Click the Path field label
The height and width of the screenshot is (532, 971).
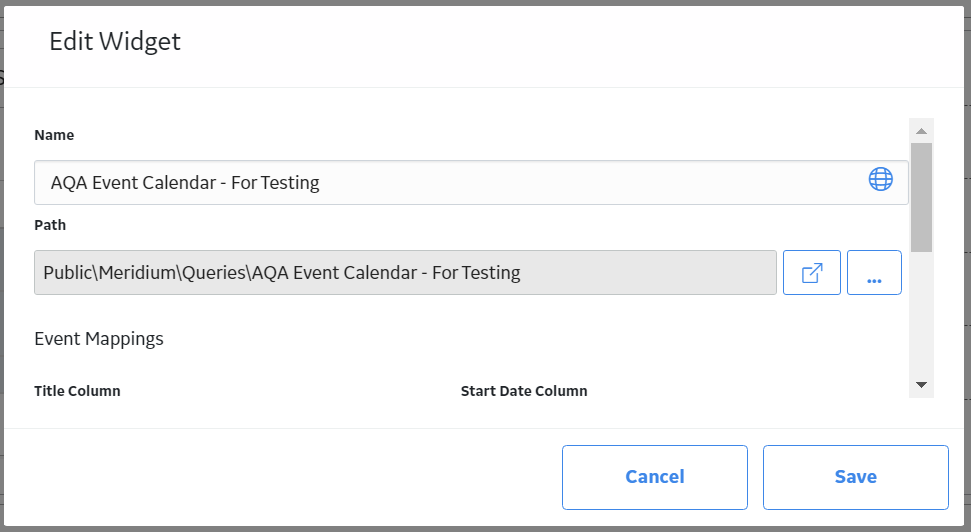pyautogui.click(x=50, y=225)
